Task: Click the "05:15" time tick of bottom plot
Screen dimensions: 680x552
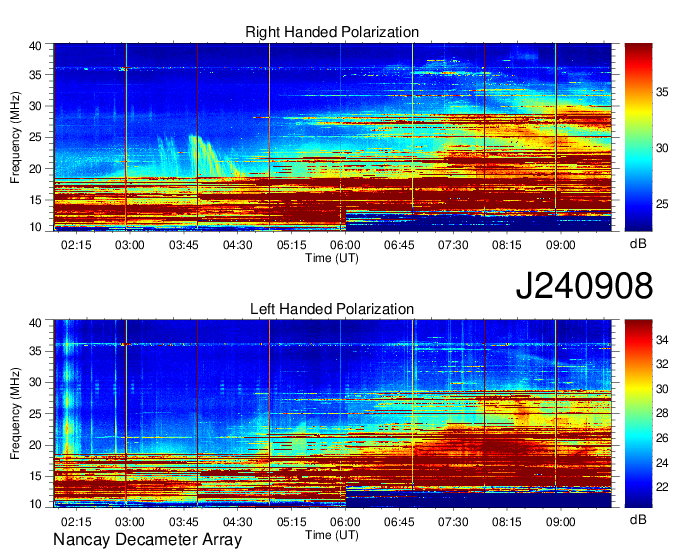Action: click(291, 521)
